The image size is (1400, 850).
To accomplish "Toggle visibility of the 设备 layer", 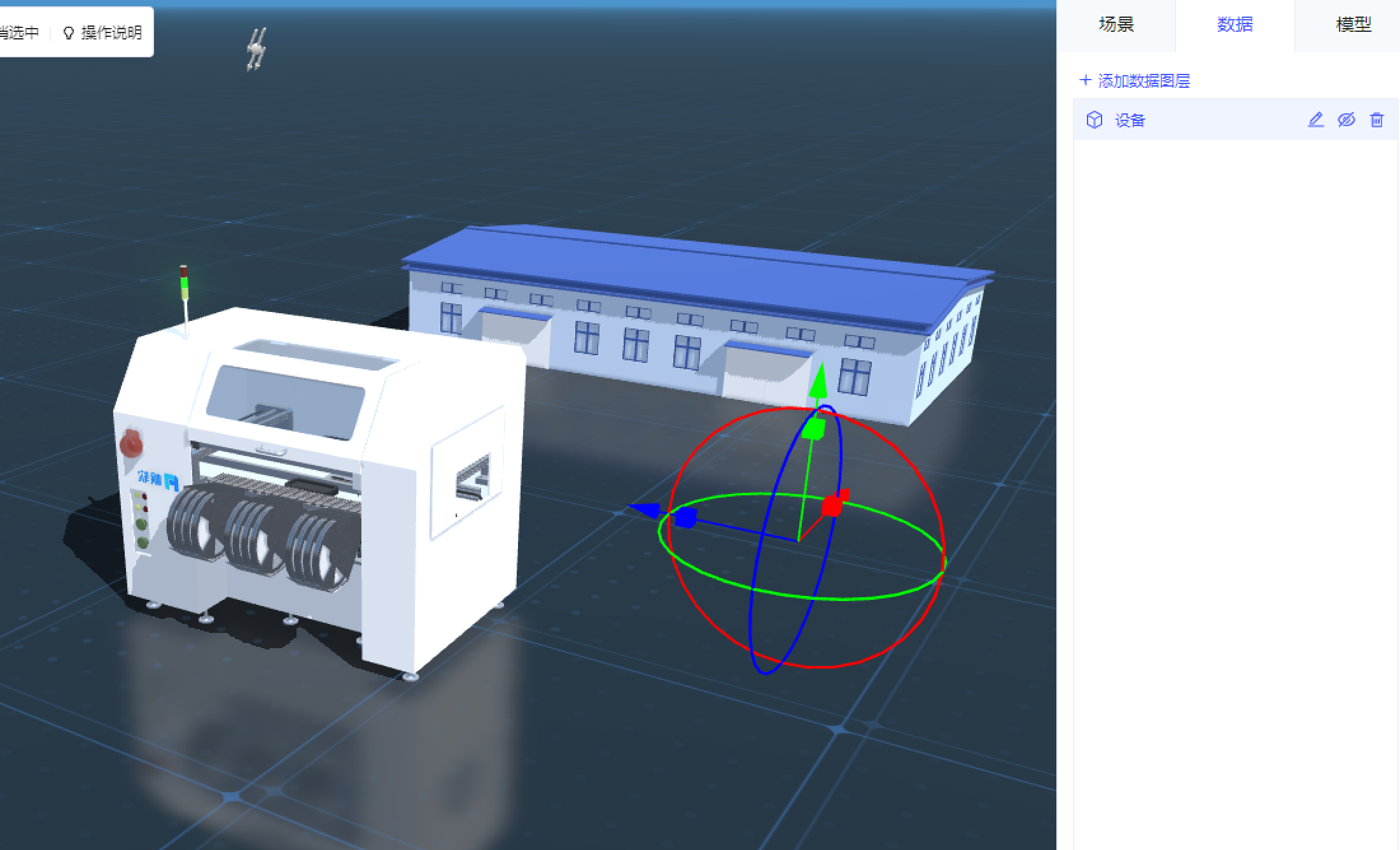I will [x=1346, y=120].
